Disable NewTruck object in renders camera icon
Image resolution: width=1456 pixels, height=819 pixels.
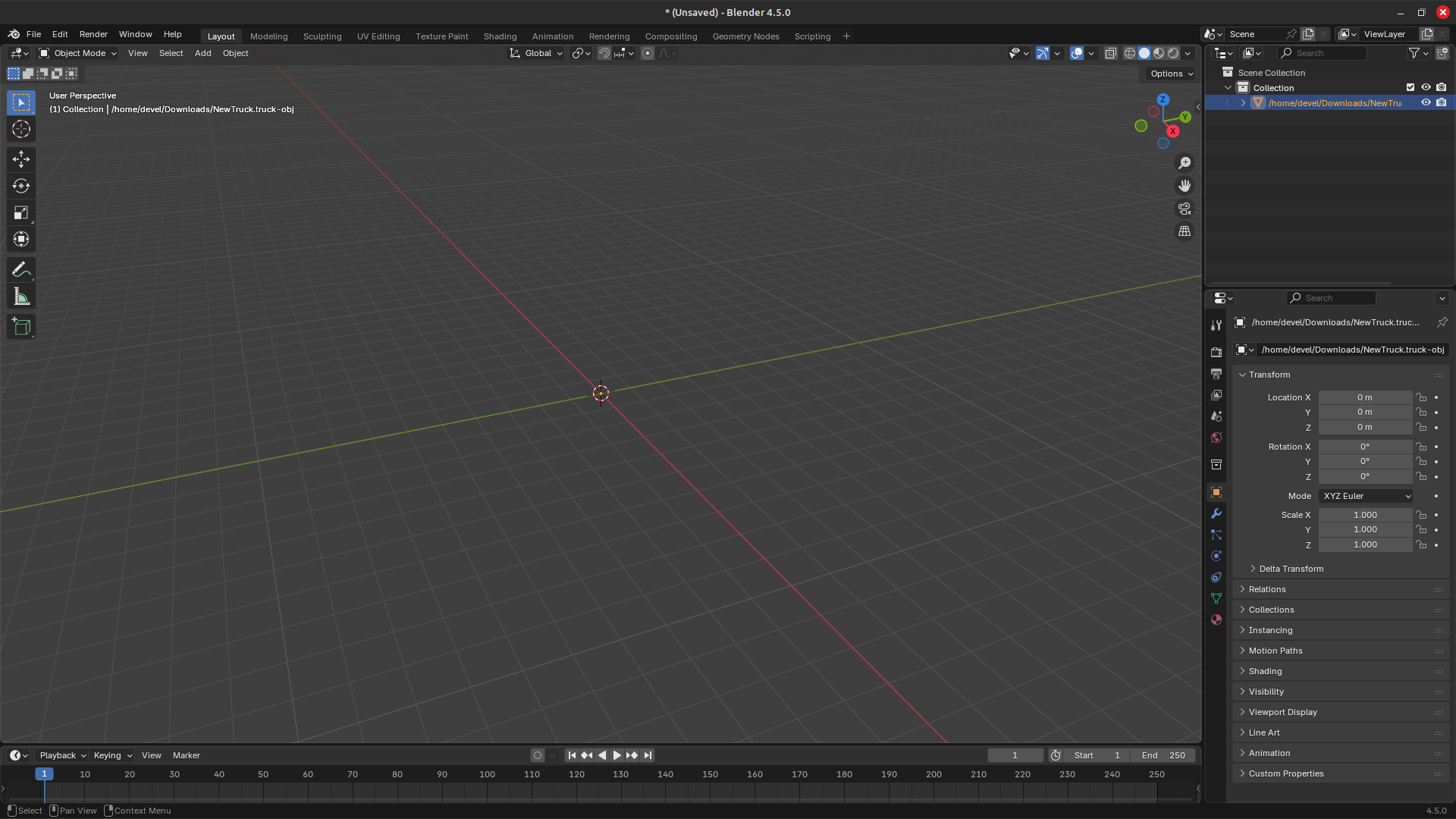[x=1441, y=102]
